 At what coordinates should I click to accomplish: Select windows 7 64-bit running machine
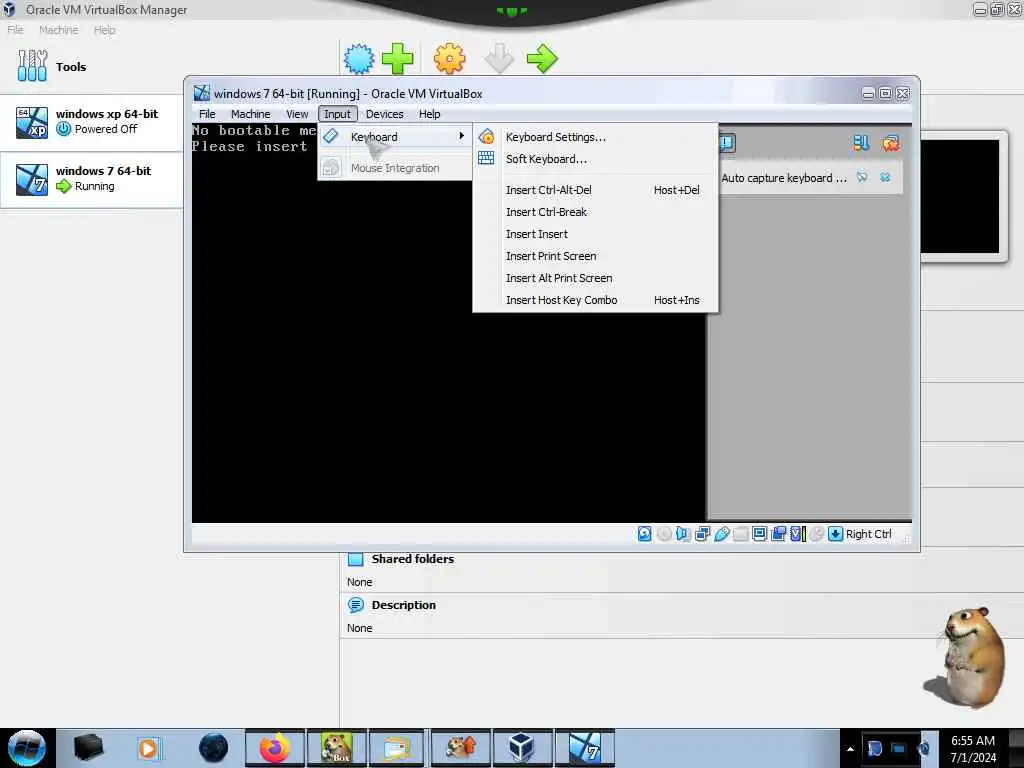(91, 179)
